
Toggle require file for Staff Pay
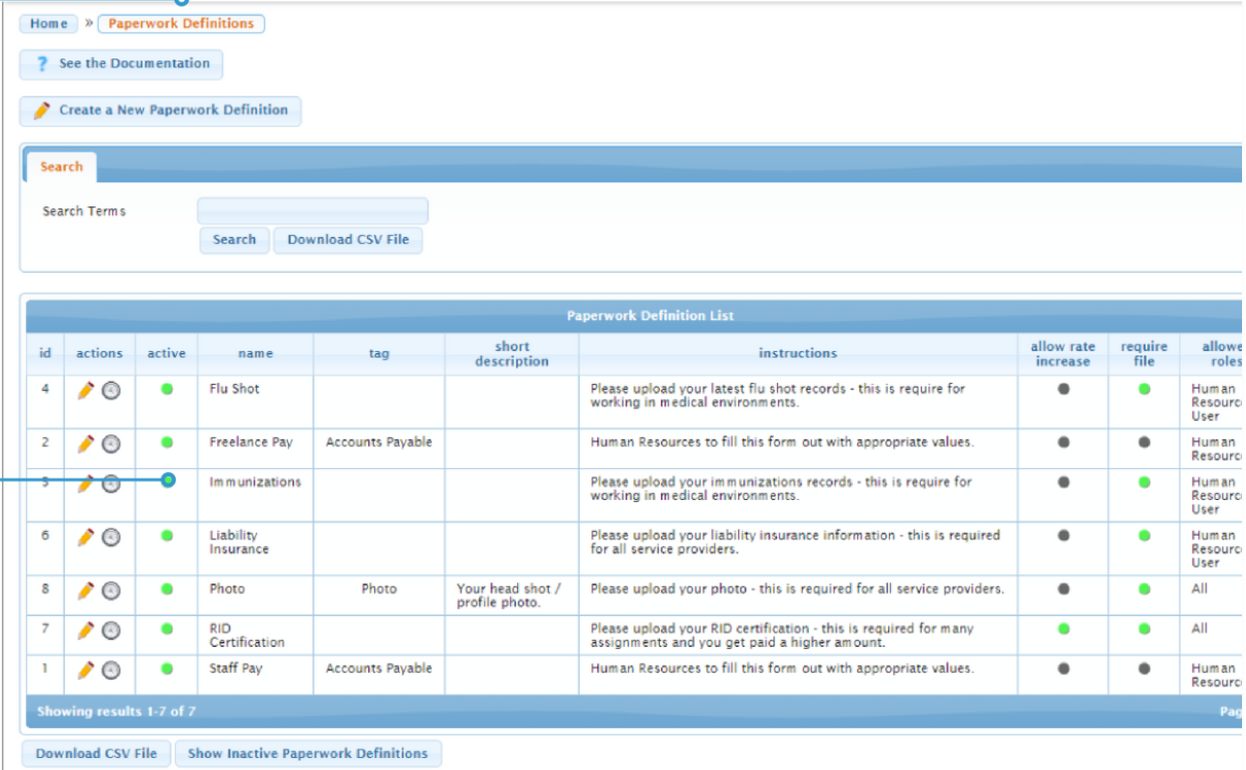point(1144,668)
